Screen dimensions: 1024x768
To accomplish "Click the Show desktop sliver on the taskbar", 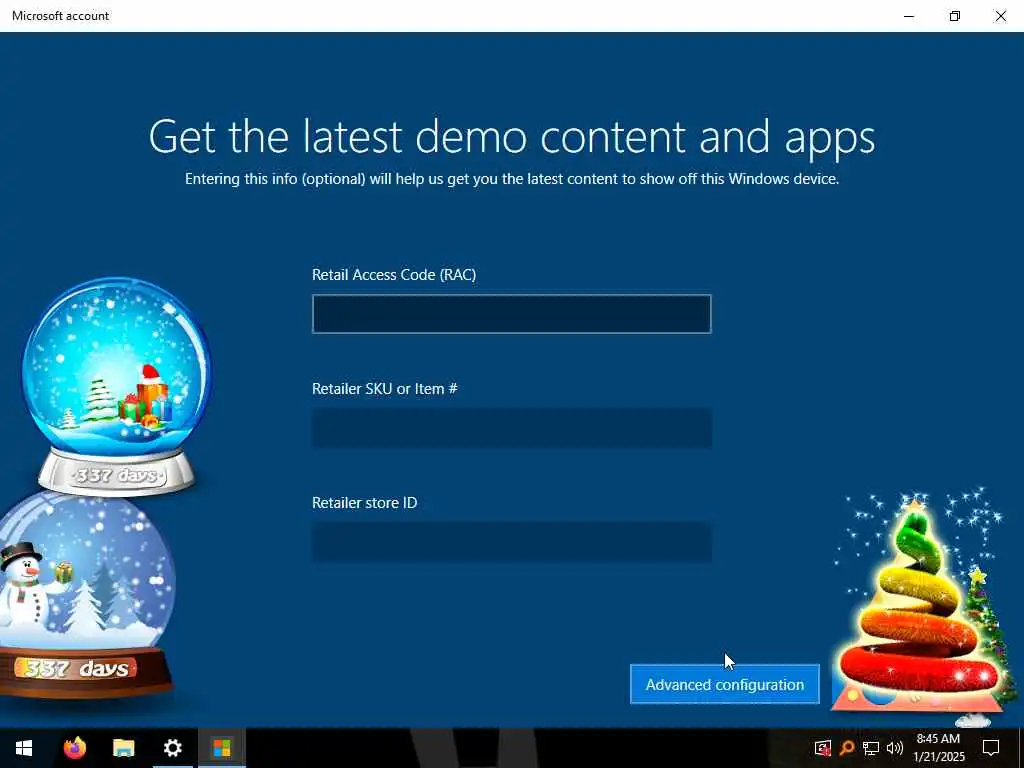I will (x=1021, y=748).
